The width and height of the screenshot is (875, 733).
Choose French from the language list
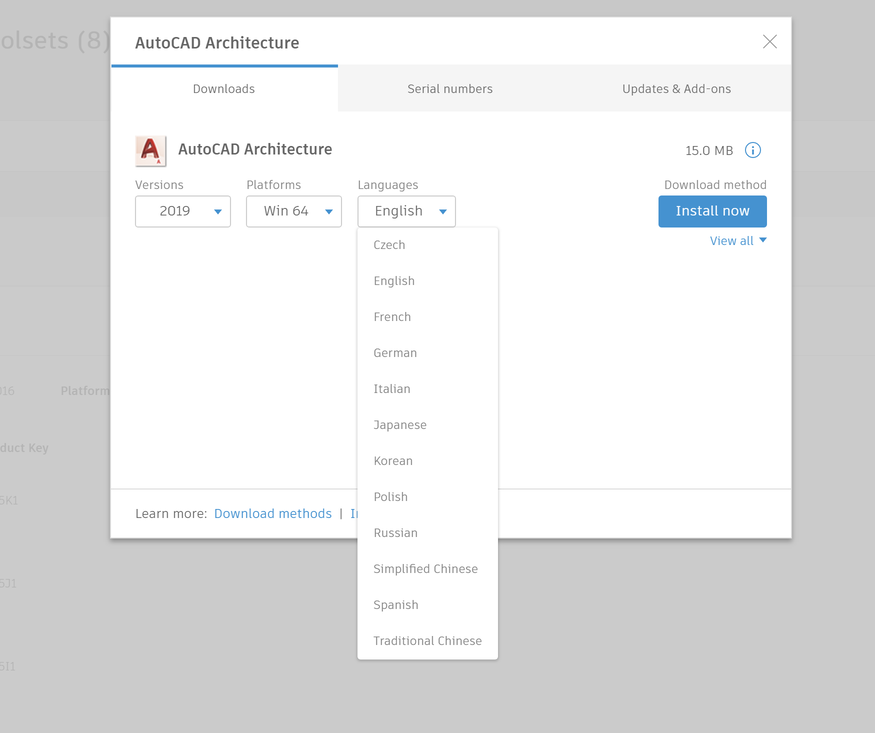point(392,317)
